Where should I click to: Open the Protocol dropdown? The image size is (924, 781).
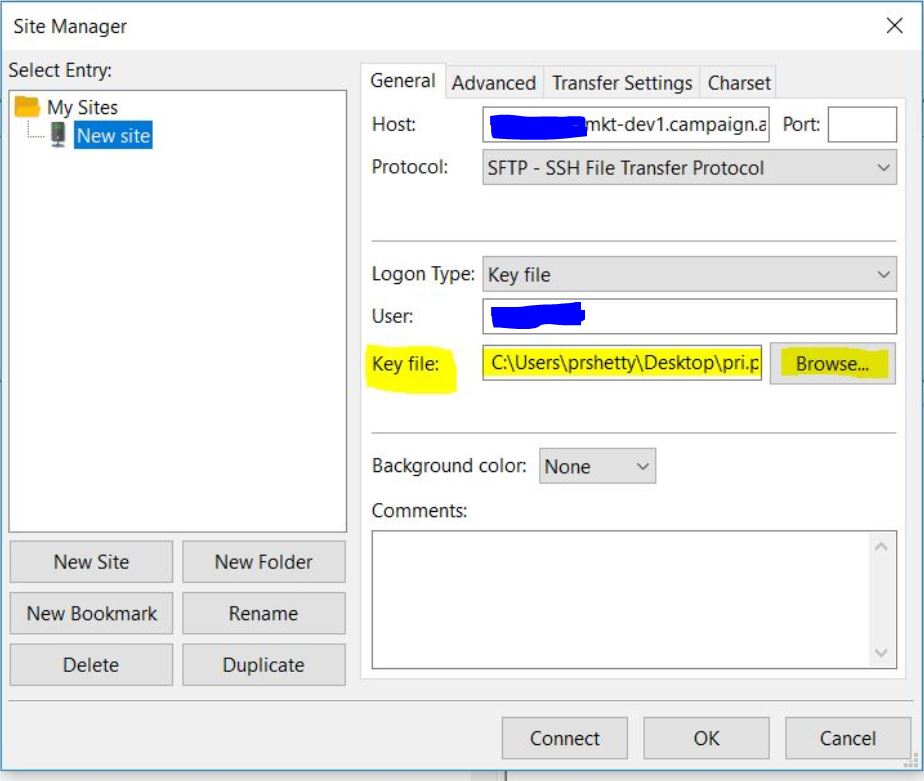[x=689, y=168]
